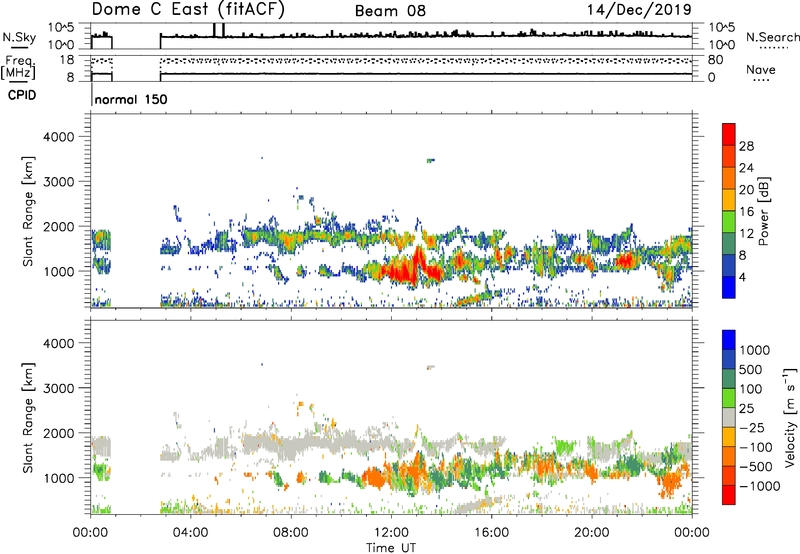This screenshot has height=554, width=800.
Task: Click the 'N.Search' legend label
Action: tap(772, 37)
